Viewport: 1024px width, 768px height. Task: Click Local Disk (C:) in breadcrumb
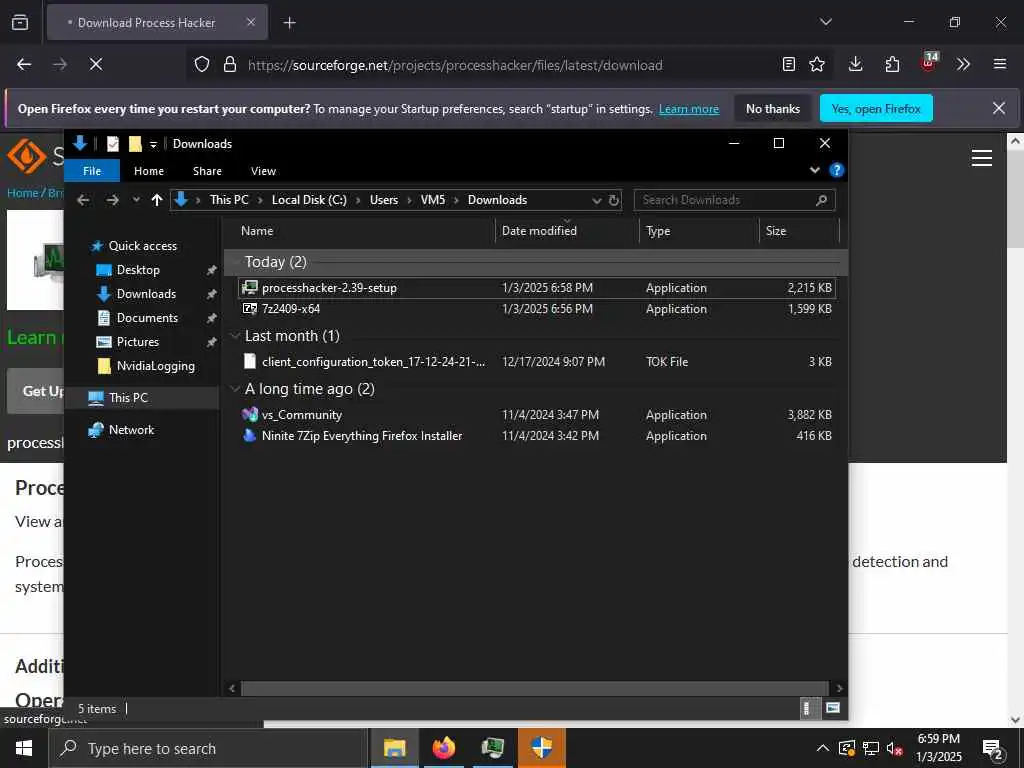click(309, 200)
